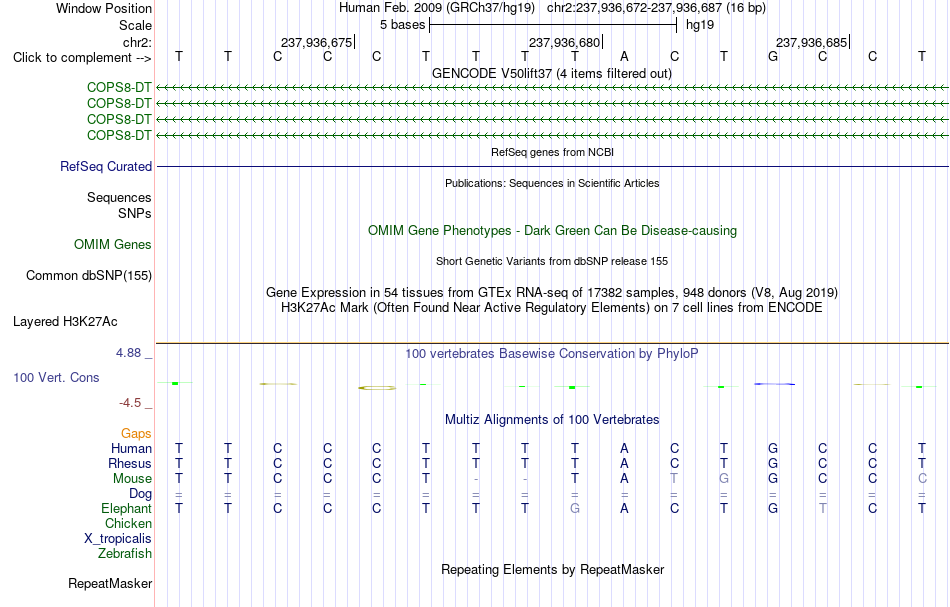The width and height of the screenshot is (950, 607).
Task: Select the Zebrafish species label
Action: pyautogui.click(x=125, y=553)
